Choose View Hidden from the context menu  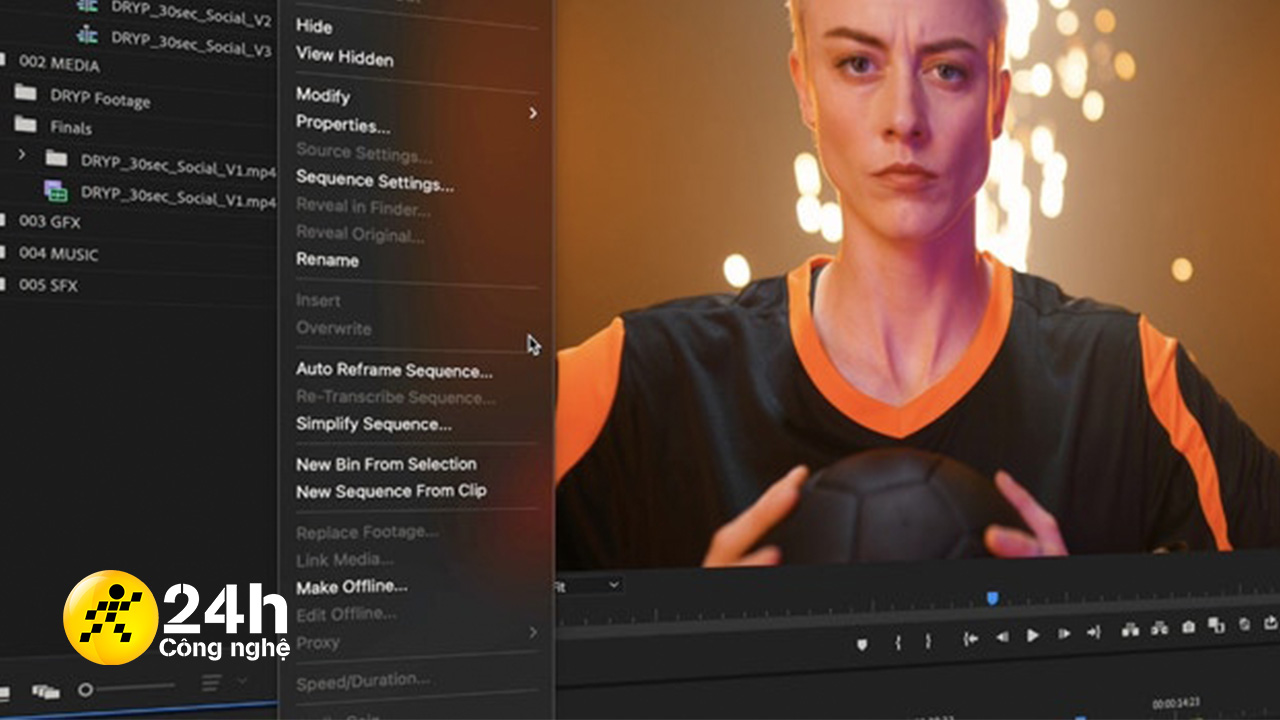coord(345,57)
